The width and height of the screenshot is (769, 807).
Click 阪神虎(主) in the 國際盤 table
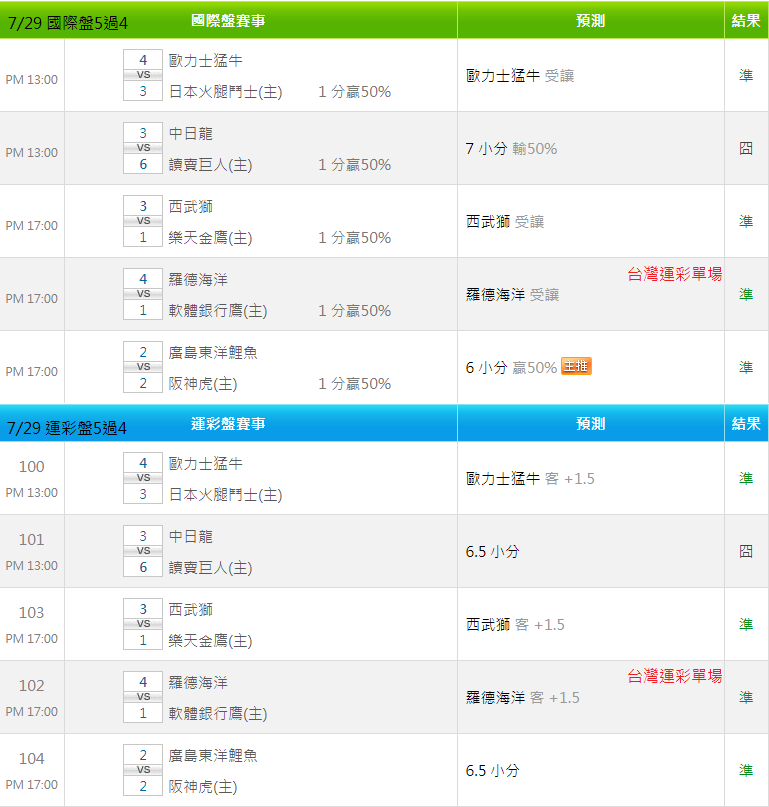[203, 384]
